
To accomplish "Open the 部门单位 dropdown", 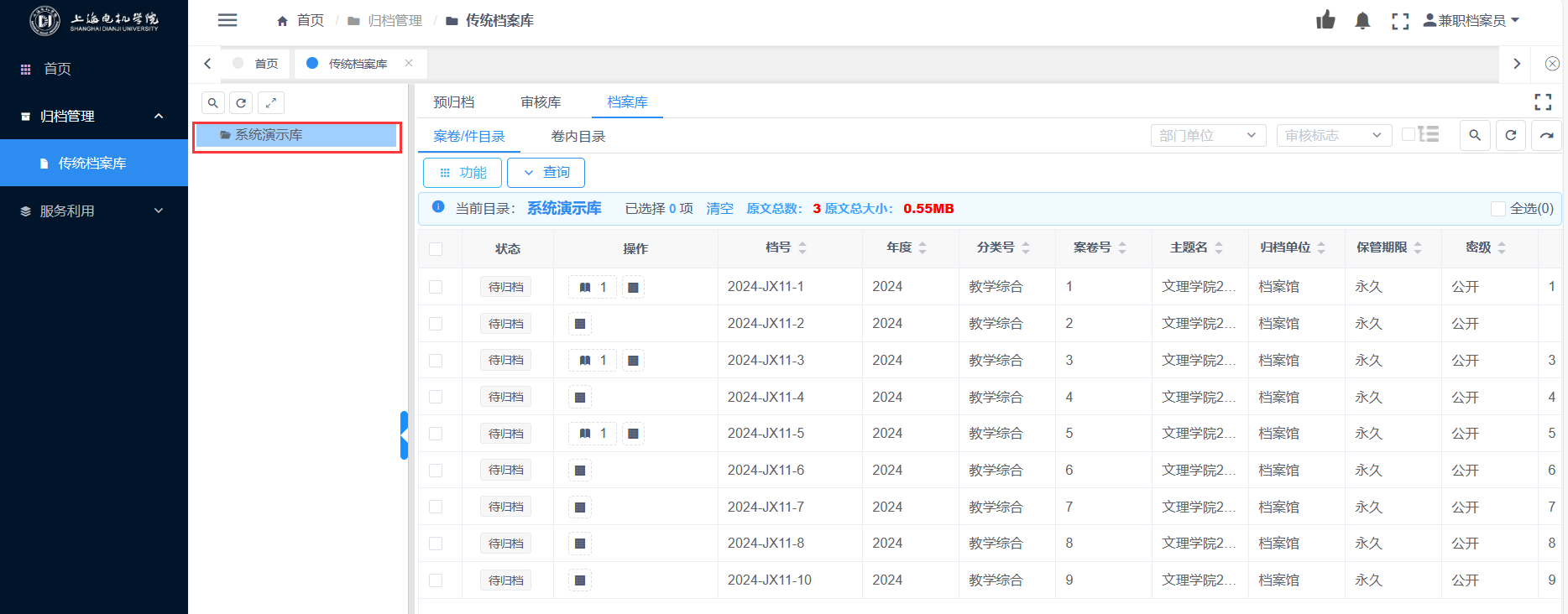I will (1207, 135).
